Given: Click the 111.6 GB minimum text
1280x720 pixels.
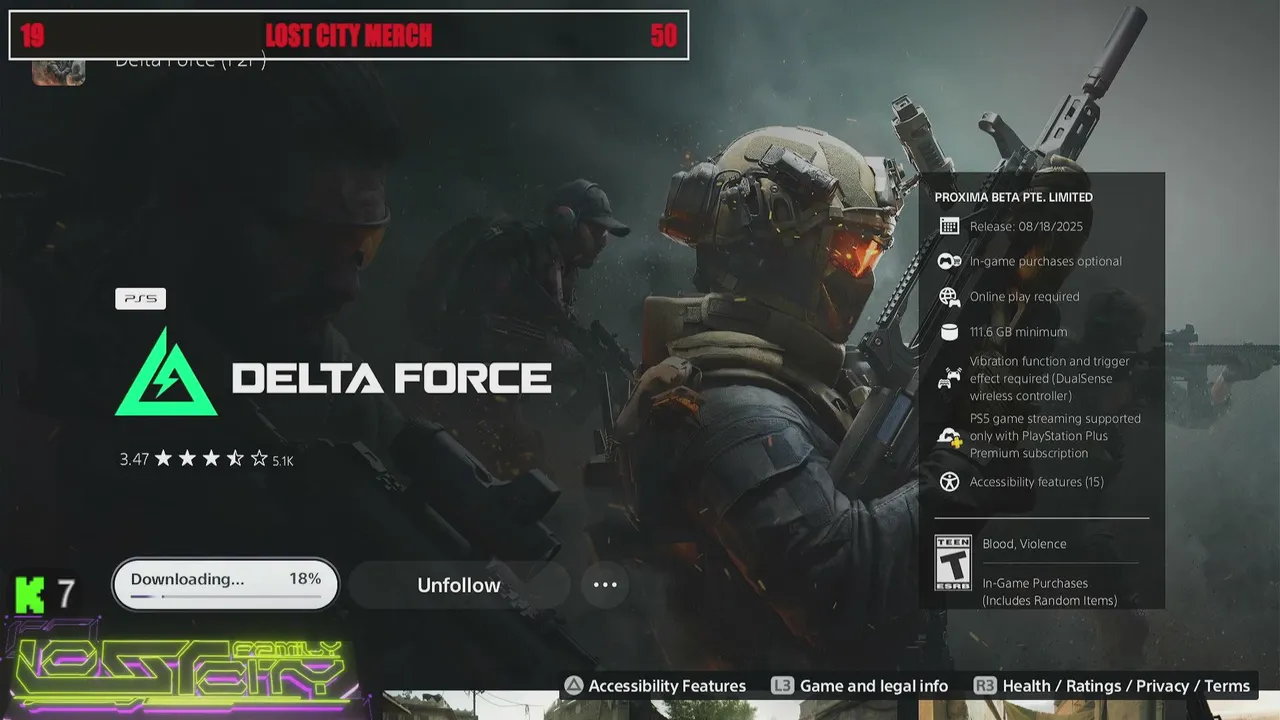Looking at the screenshot, I should pos(1018,332).
